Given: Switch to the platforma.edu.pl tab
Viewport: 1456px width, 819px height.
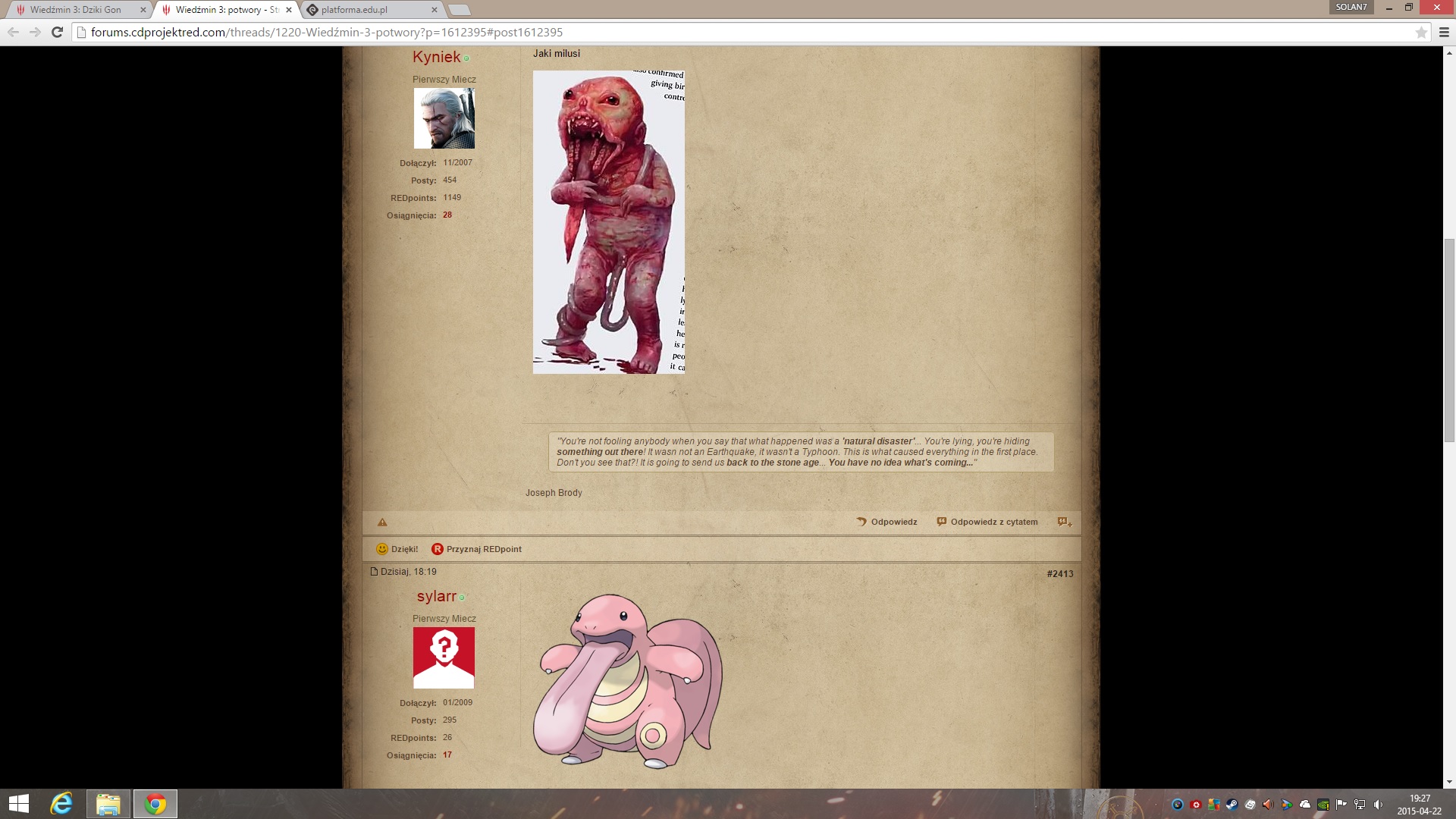Looking at the screenshot, I should [372, 10].
